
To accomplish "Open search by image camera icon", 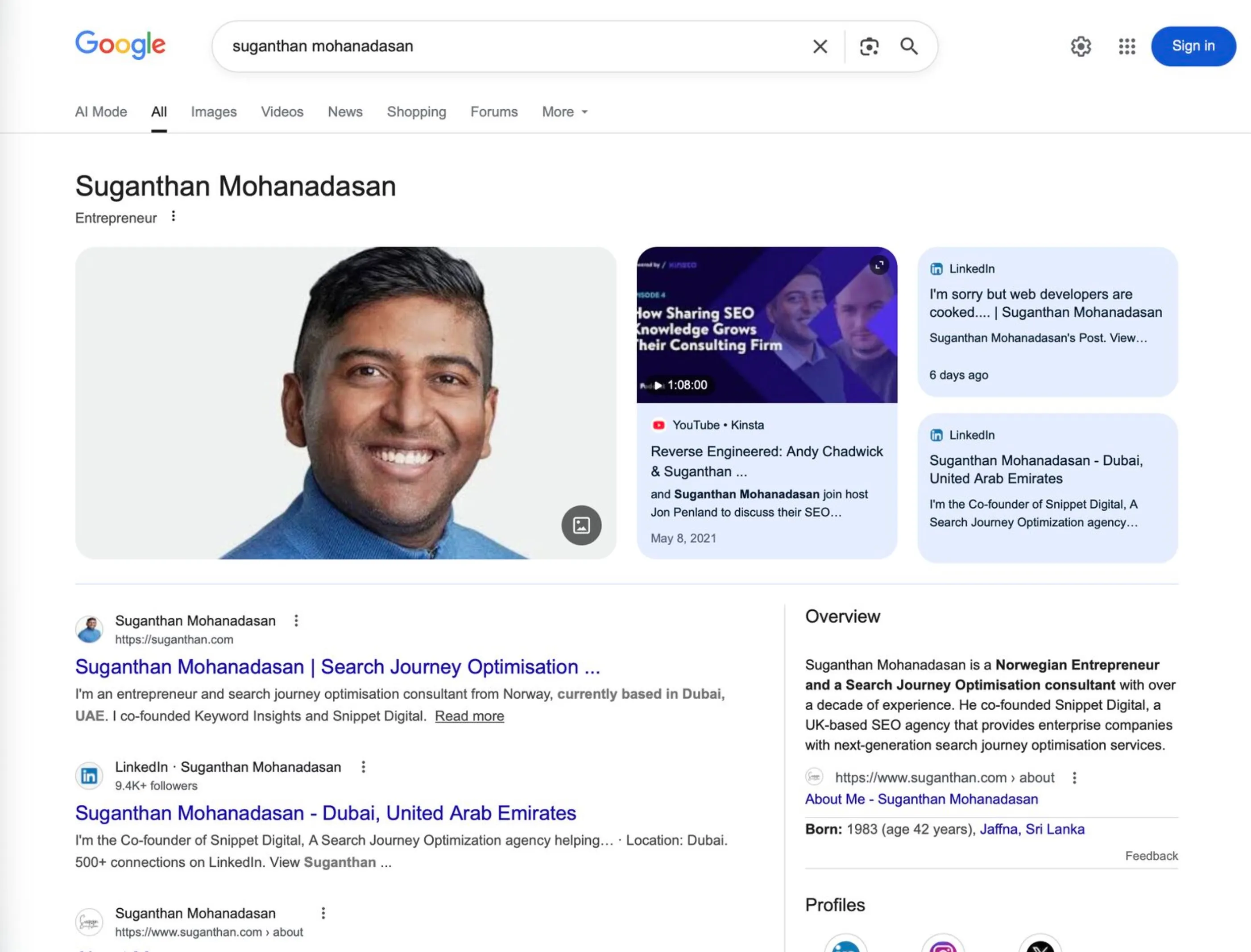I will coord(869,46).
